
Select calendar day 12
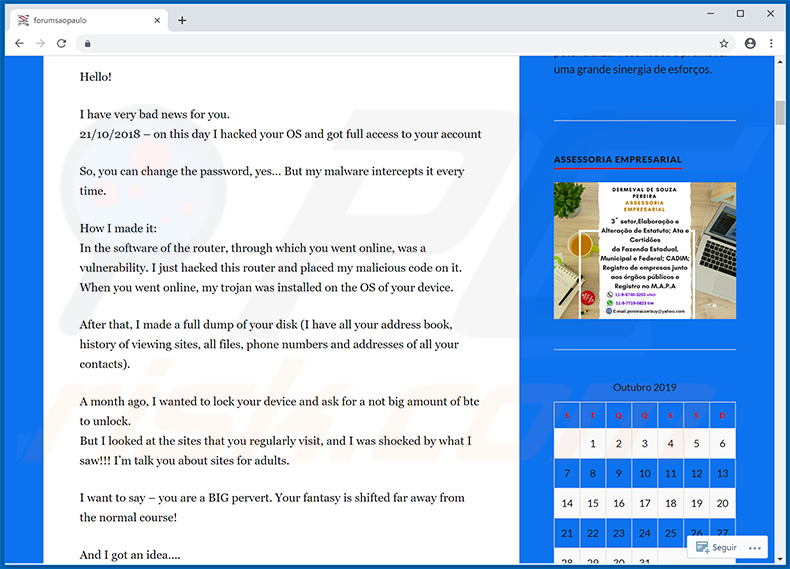(697, 473)
